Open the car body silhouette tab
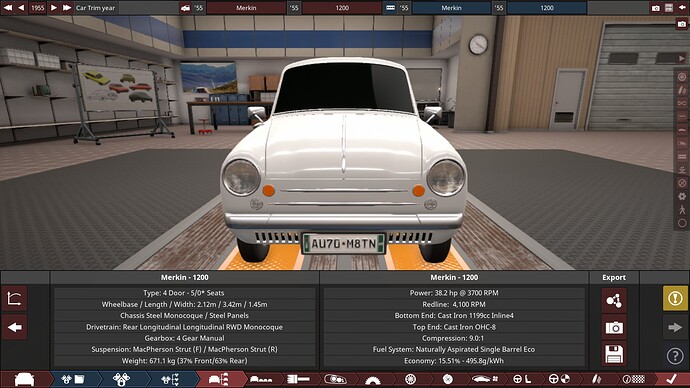Viewport: 690px width, 388px height. (261, 379)
